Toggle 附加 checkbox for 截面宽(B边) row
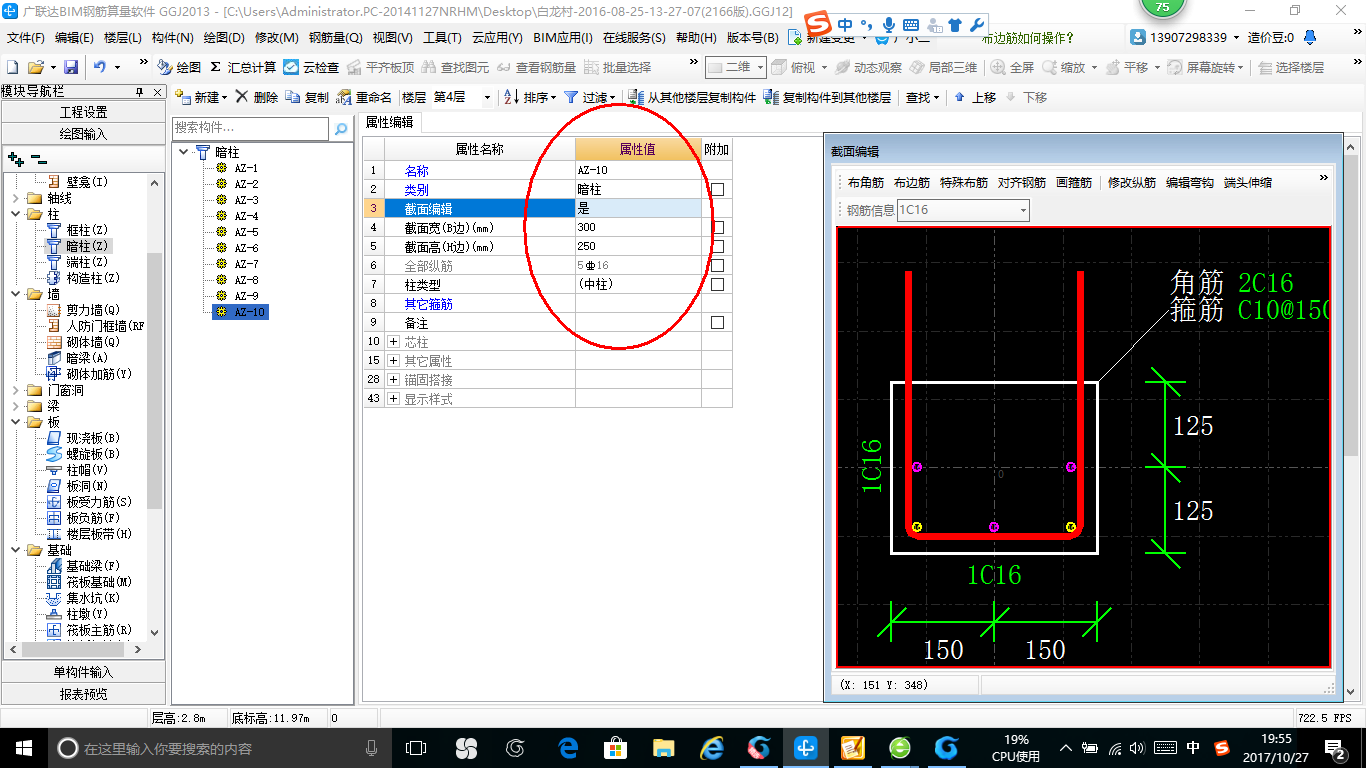The width and height of the screenshot is (1366, 768). pyautogui.click(x=717, y=227)
